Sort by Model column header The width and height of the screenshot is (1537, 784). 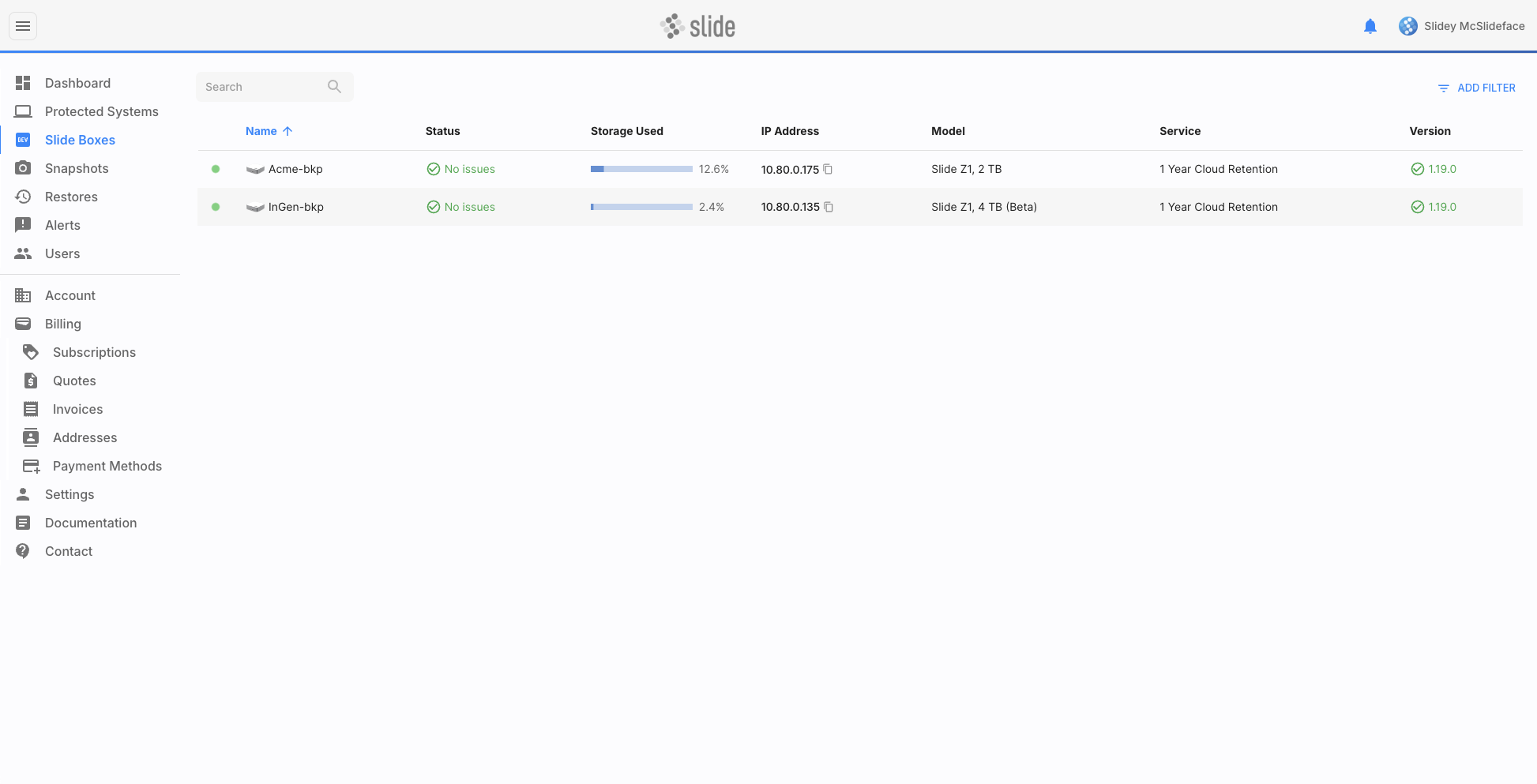pyautogui.click(x=948, y=131)
